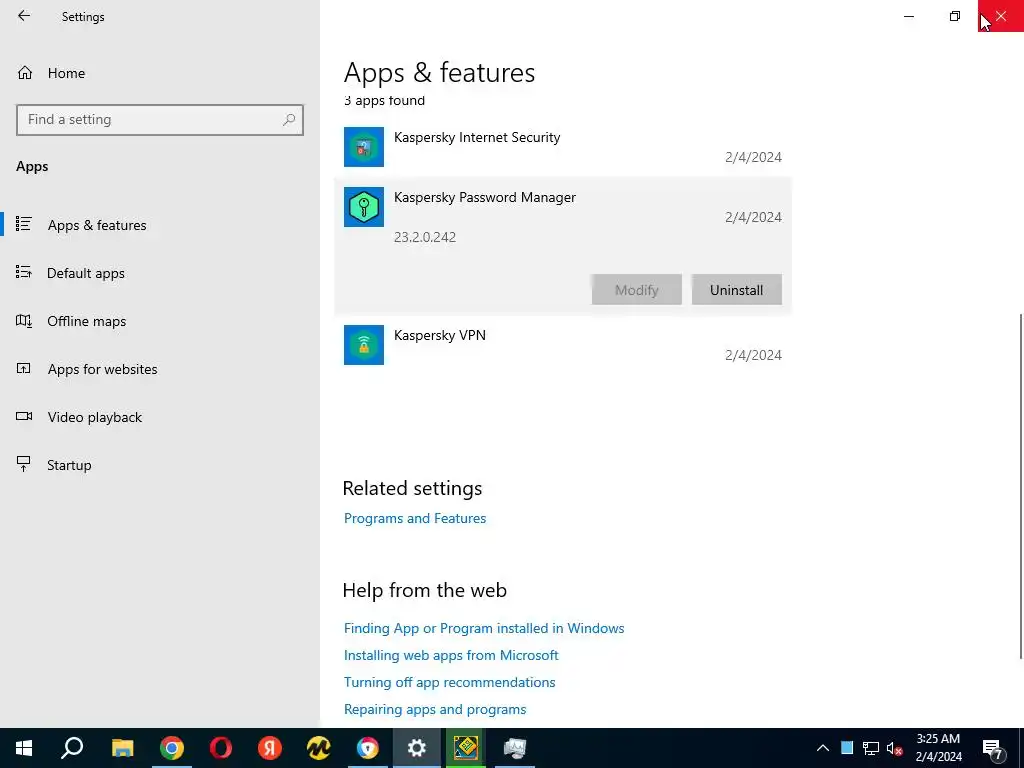Viewport: 1024px width, 768px height.
Task: Click the Settings window vertical scrollbar
Action: [x=1020, y=487]
